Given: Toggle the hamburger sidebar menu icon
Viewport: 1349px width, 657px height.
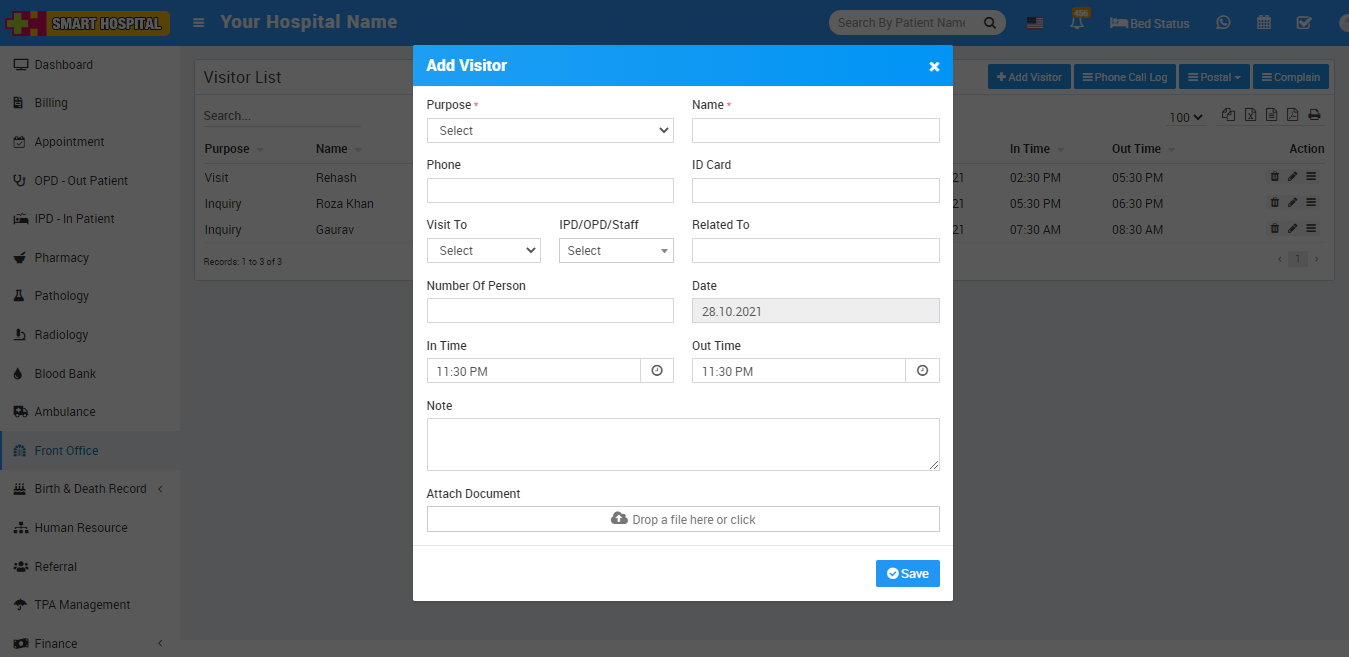Looking at the screenshot, I should tap(199, 22).
